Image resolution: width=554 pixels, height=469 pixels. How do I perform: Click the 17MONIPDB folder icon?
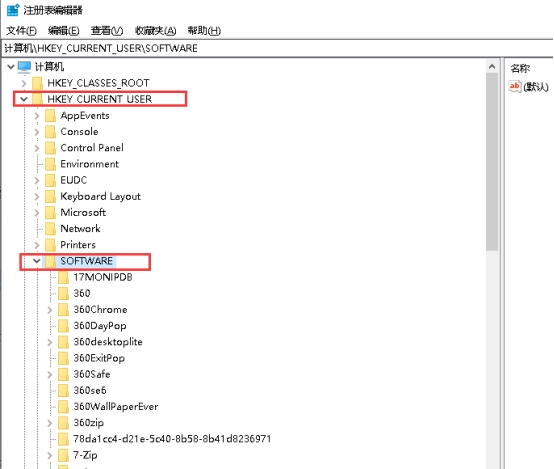click(63, 277)
